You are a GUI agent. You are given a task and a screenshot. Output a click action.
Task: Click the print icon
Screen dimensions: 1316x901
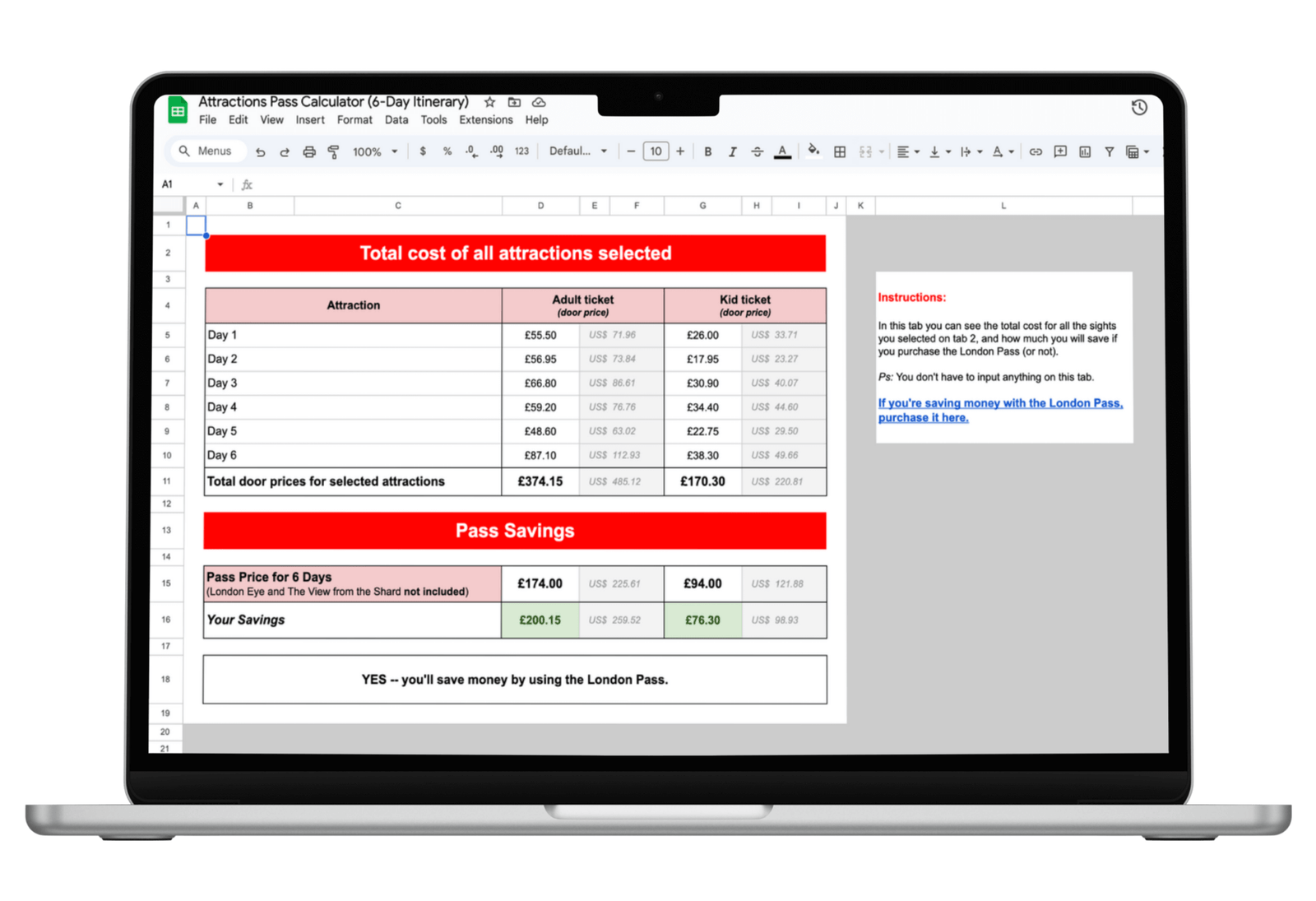tap(309, 152)
